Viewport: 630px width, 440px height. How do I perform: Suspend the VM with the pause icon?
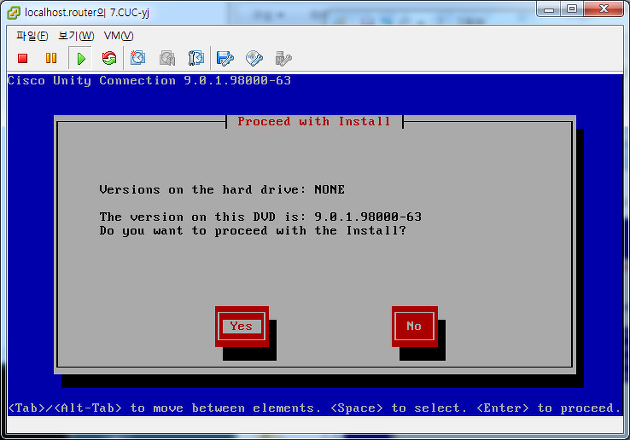point(51,59)
